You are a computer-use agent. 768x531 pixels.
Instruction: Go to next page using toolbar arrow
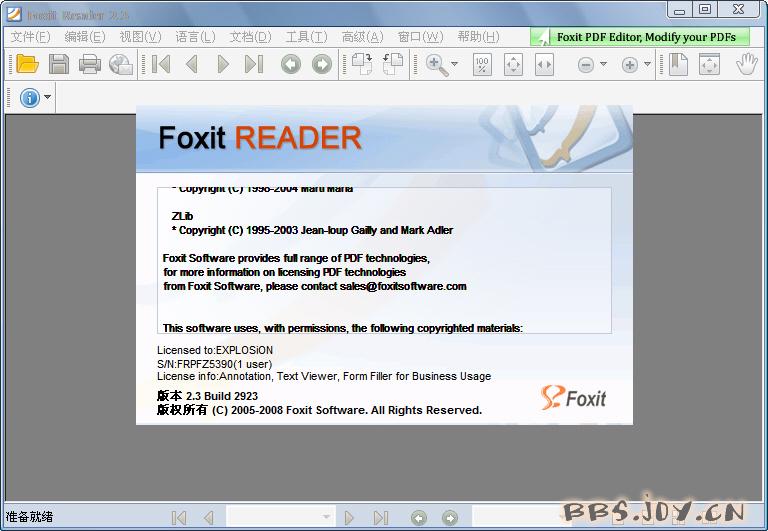tap(223, 64)
